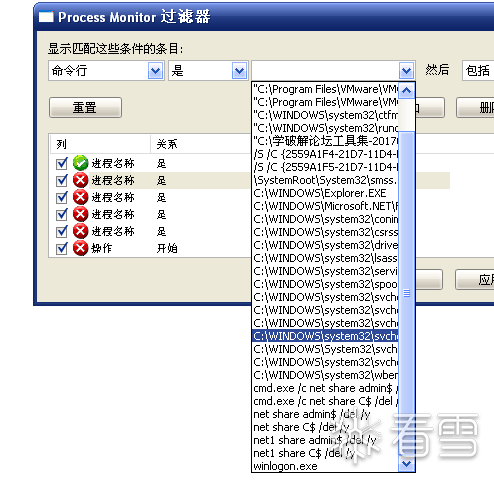Screen dimensions: 494x482
Task: Select the C:\学破解论坛工具集-2017 entry
Action: (325, 141)
